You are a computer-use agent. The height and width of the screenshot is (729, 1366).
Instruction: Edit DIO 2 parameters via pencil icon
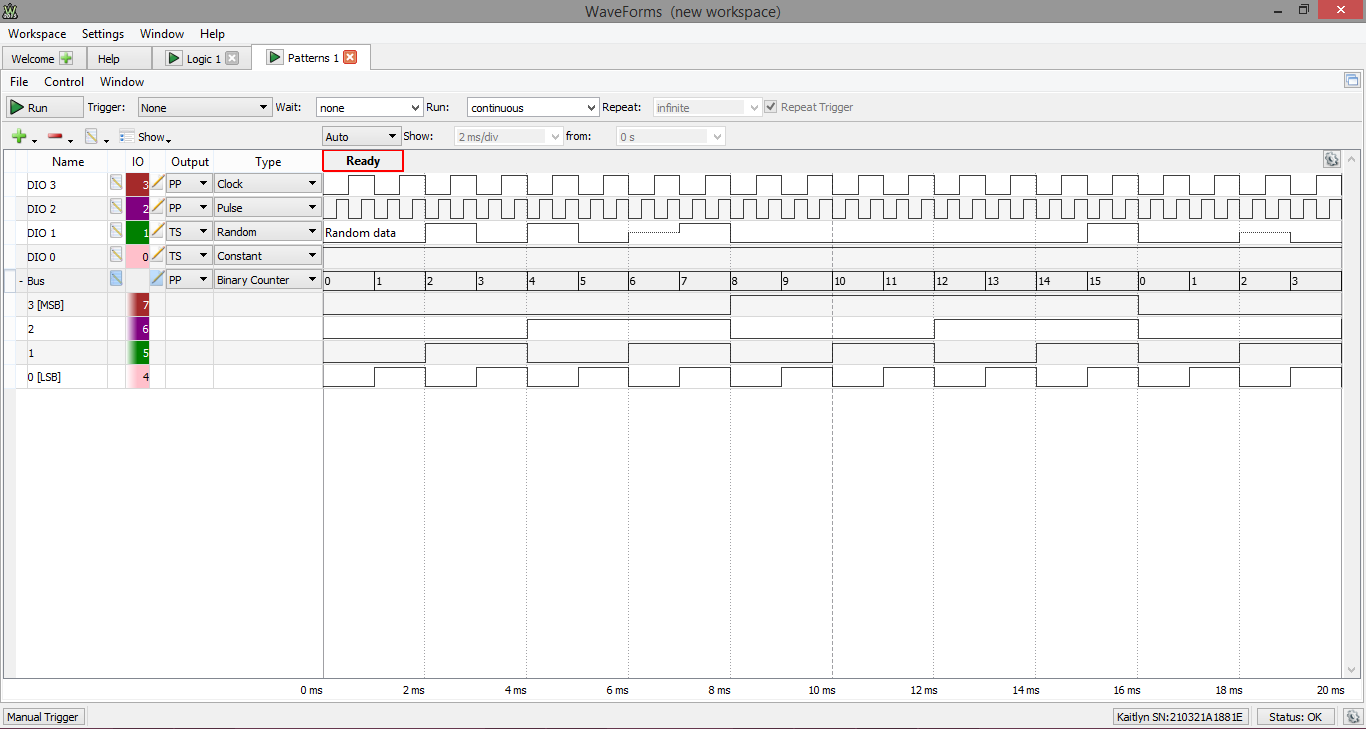coord(157,207)
